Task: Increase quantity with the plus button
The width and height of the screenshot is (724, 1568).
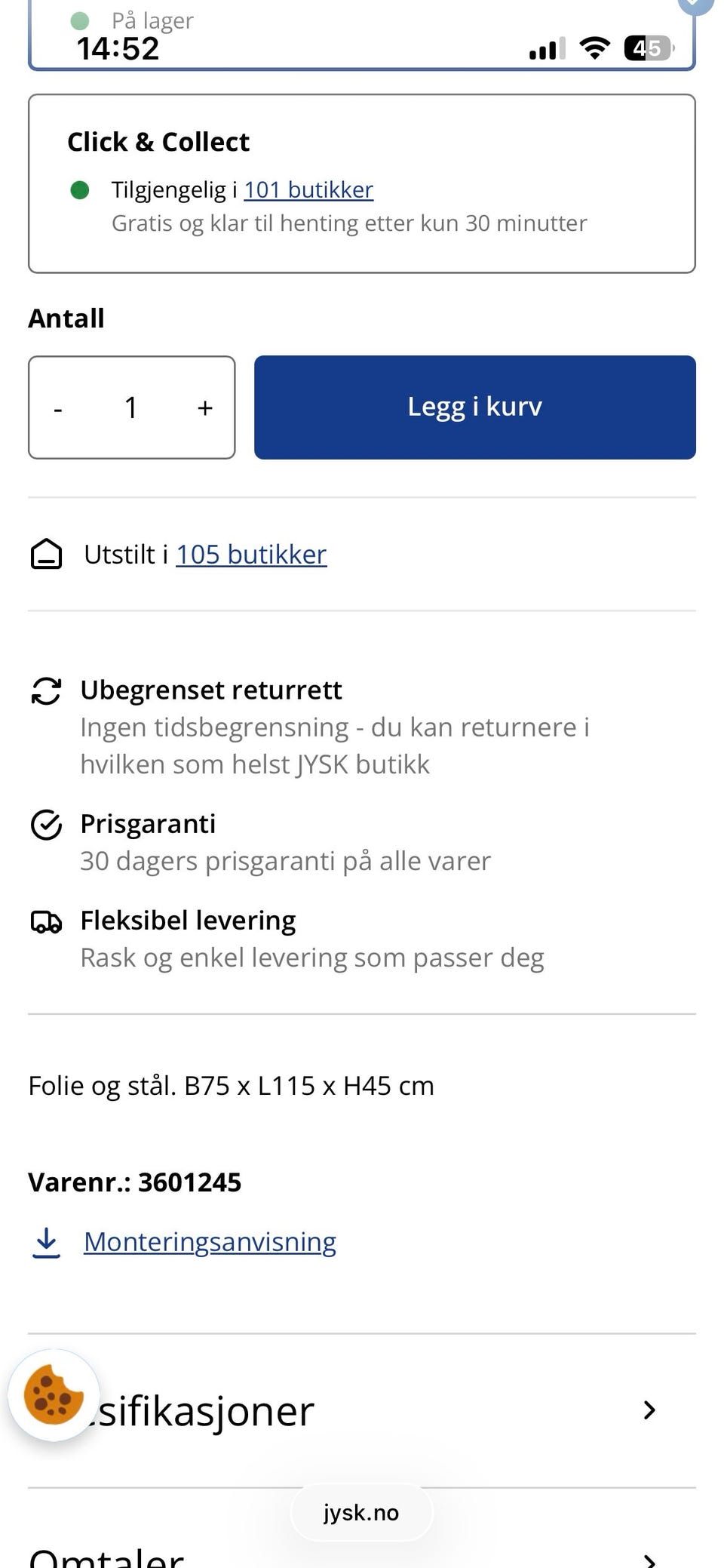Action: [x=205, y=407]
